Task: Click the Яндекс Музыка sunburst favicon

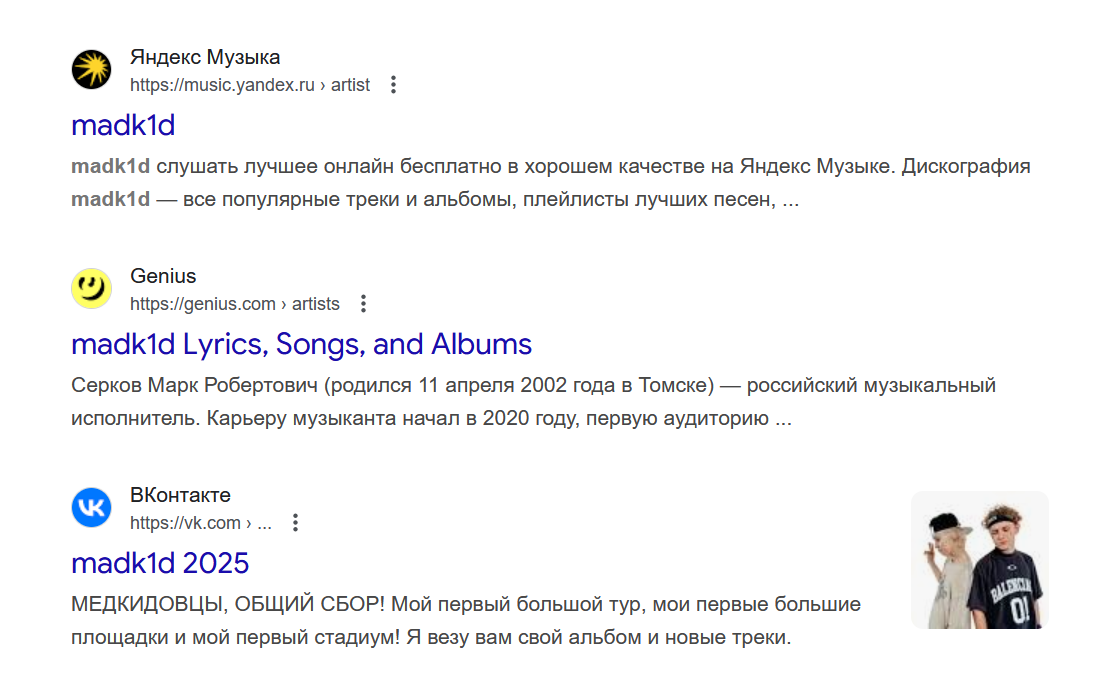Action: click(x=91, y=70)
